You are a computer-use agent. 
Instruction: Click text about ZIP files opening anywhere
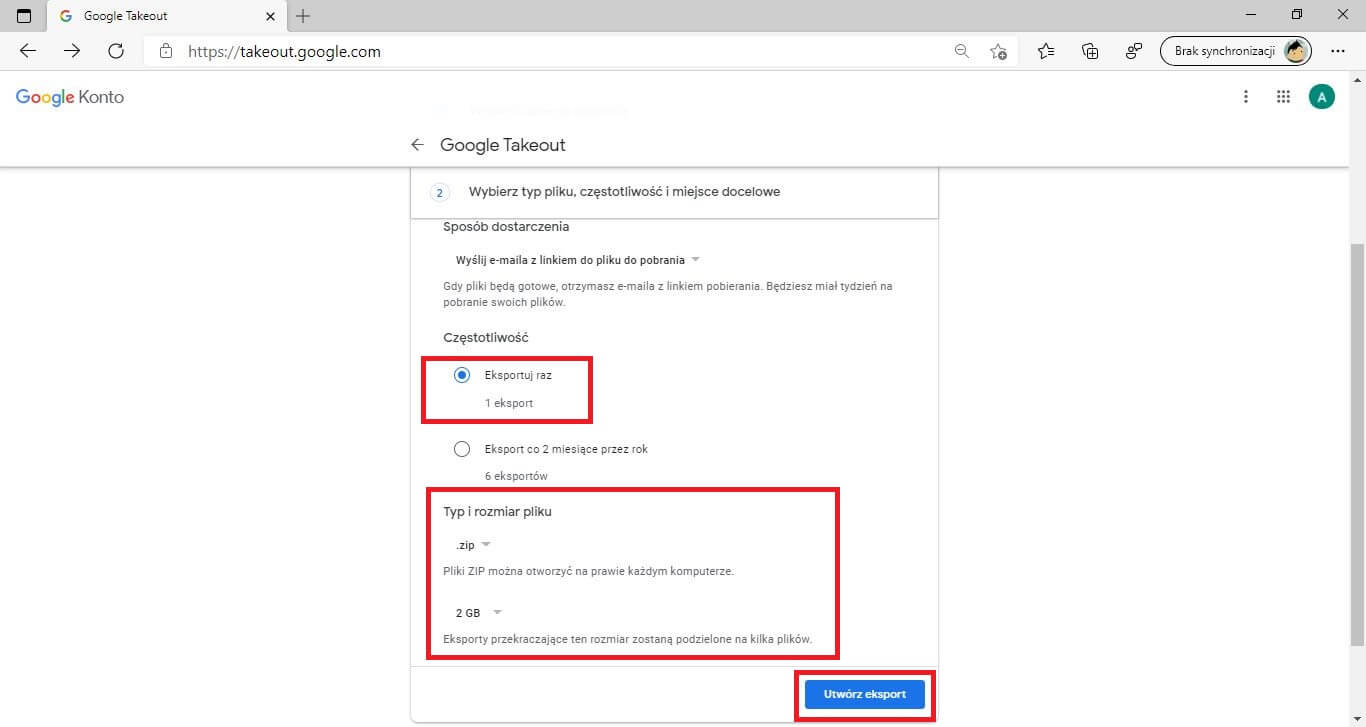tap(589, 572)
